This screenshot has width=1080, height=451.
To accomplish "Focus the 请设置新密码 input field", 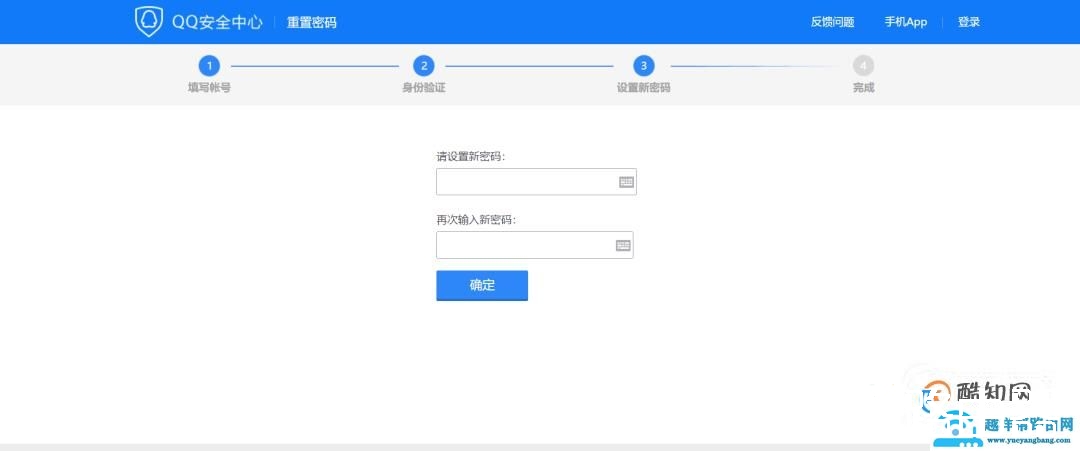I will [536, 182].
